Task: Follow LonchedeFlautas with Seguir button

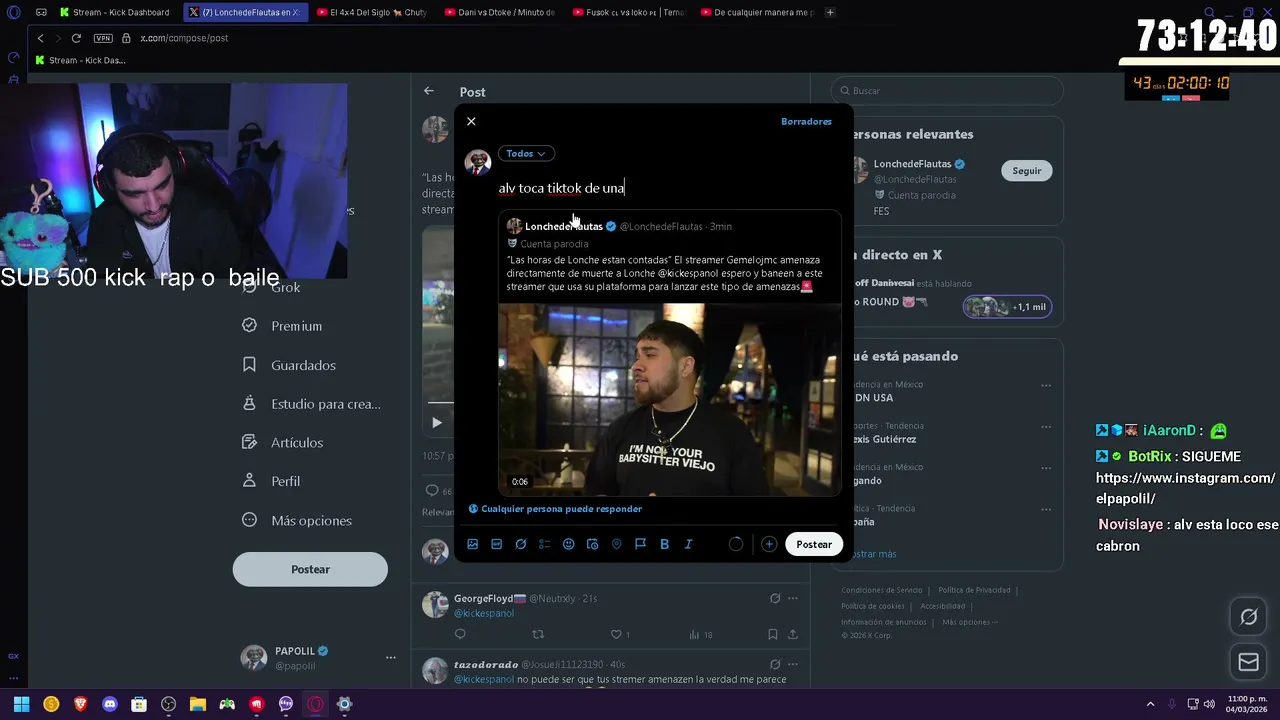Action: click(x=1027, y=171)
